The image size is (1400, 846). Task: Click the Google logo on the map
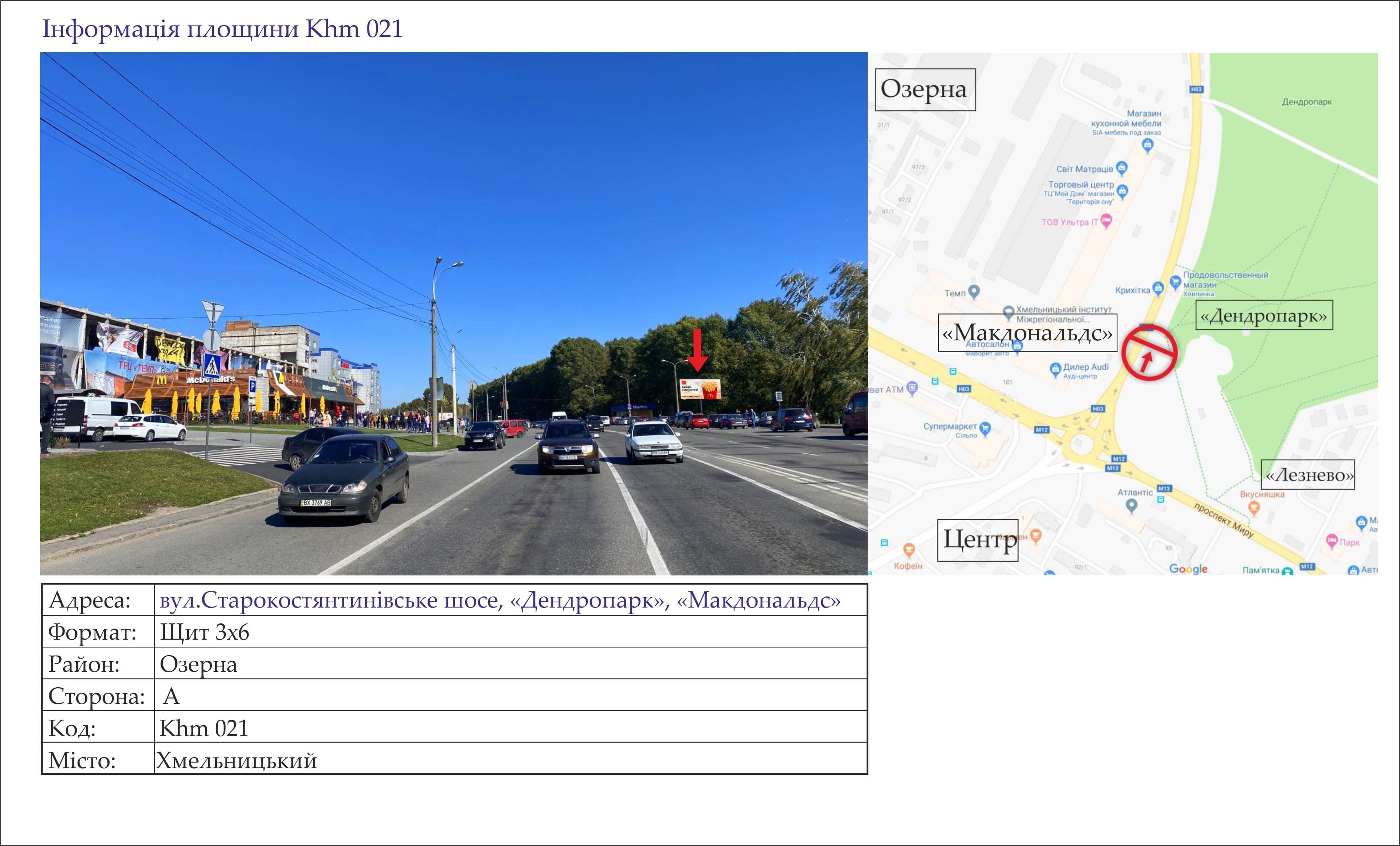[x=1188, y=568]
